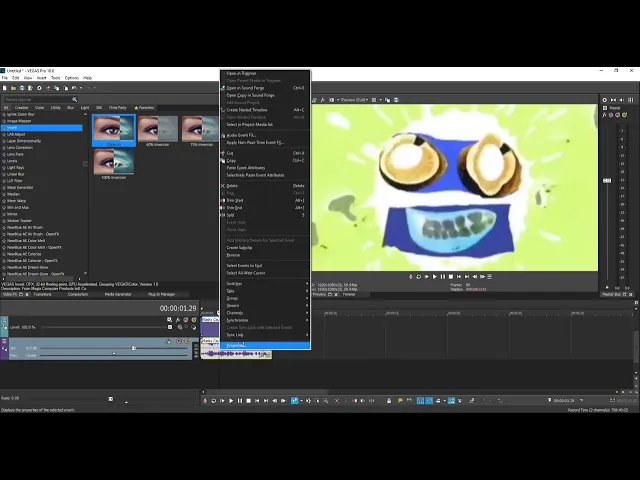640x480 pixels.
Task: Open the Auto Ripple mode dropdown arrow
Action: coord(444,401)
